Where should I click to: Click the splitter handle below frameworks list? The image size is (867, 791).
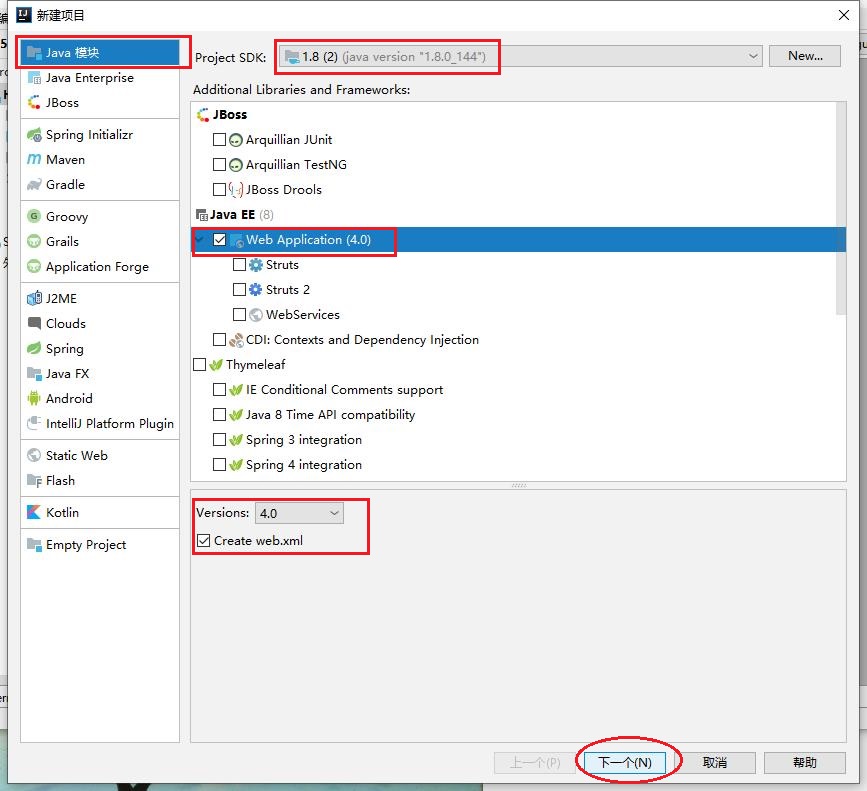click(x=519, y=485)
